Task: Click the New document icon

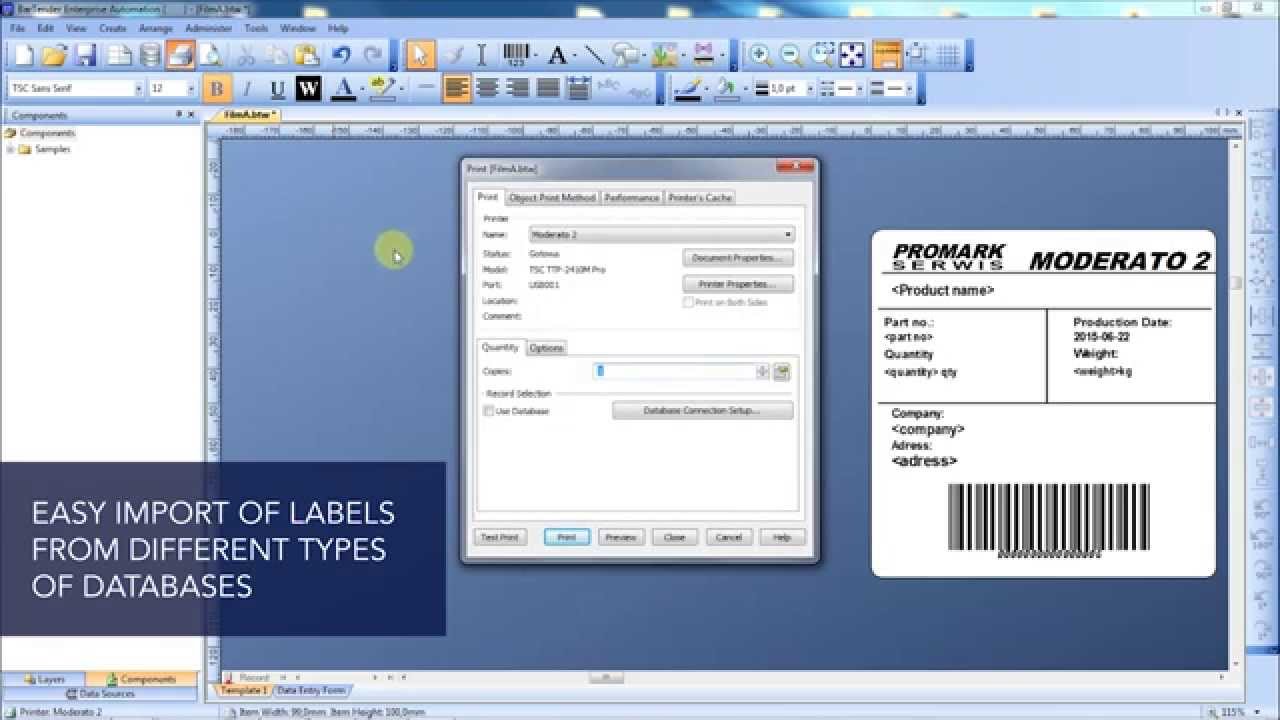Action: tap(23, 55)
